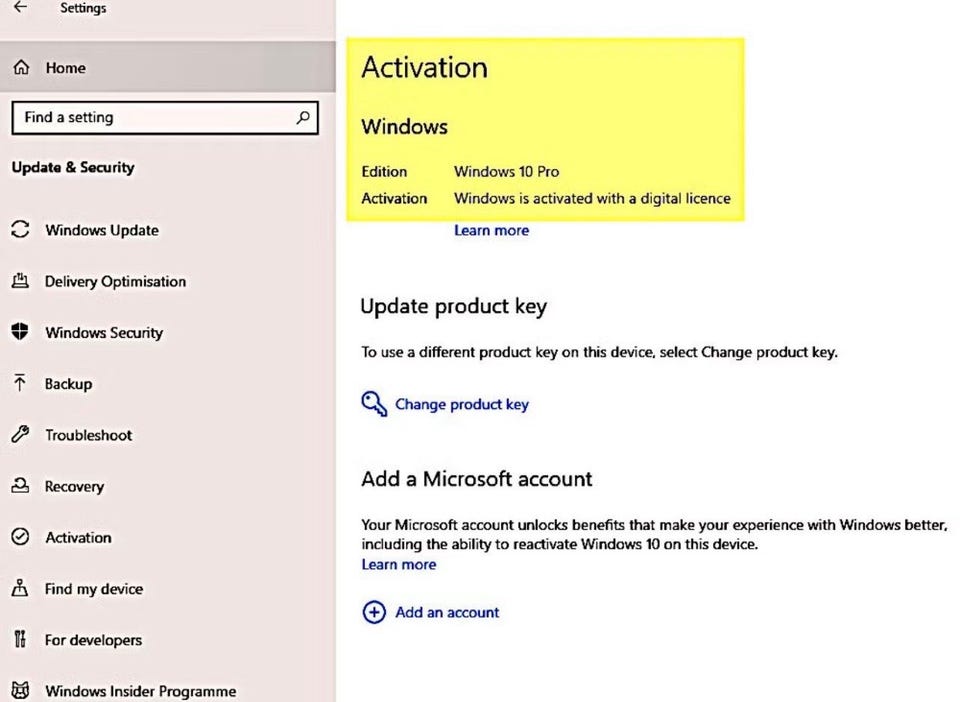
Task: Click the Windows 10 Pro edition text
Action: tap(506, 171)
